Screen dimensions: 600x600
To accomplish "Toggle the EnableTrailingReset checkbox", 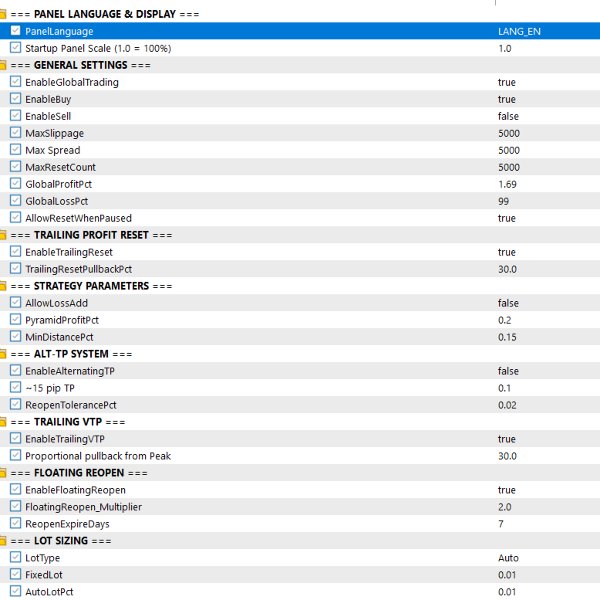I will point(15,251).
